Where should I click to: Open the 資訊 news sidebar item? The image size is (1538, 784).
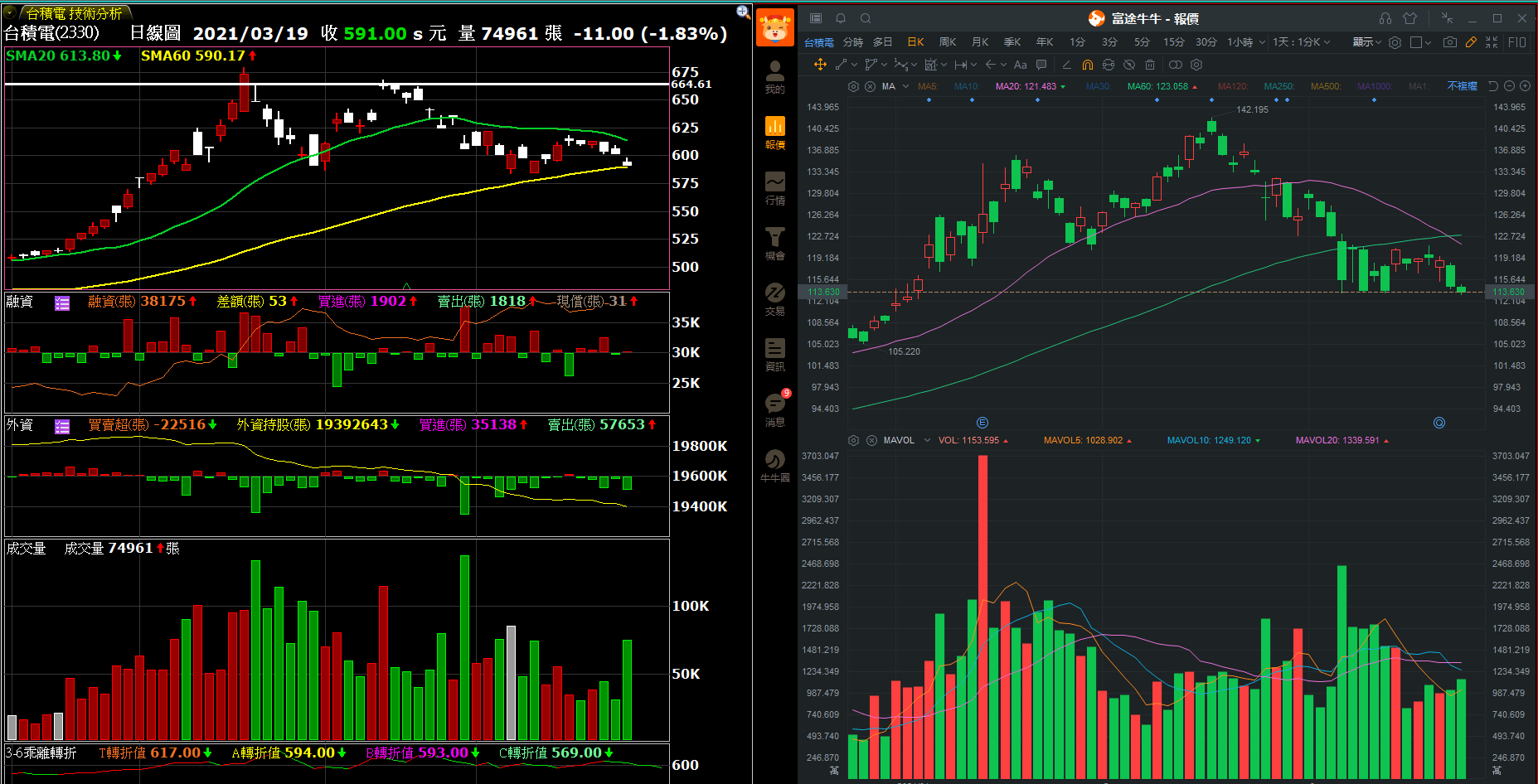tap(774, 355)
